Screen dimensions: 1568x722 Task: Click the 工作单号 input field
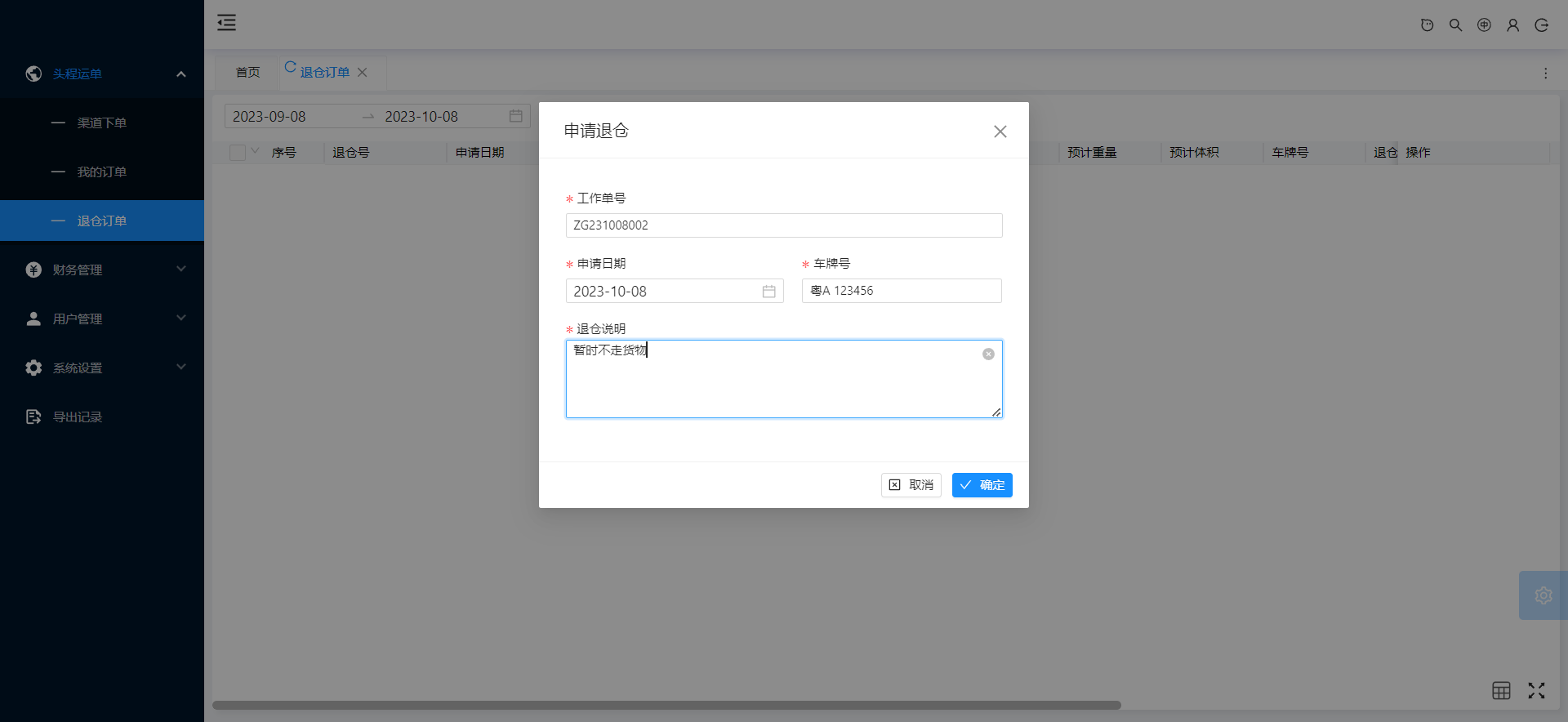point(784,225)
